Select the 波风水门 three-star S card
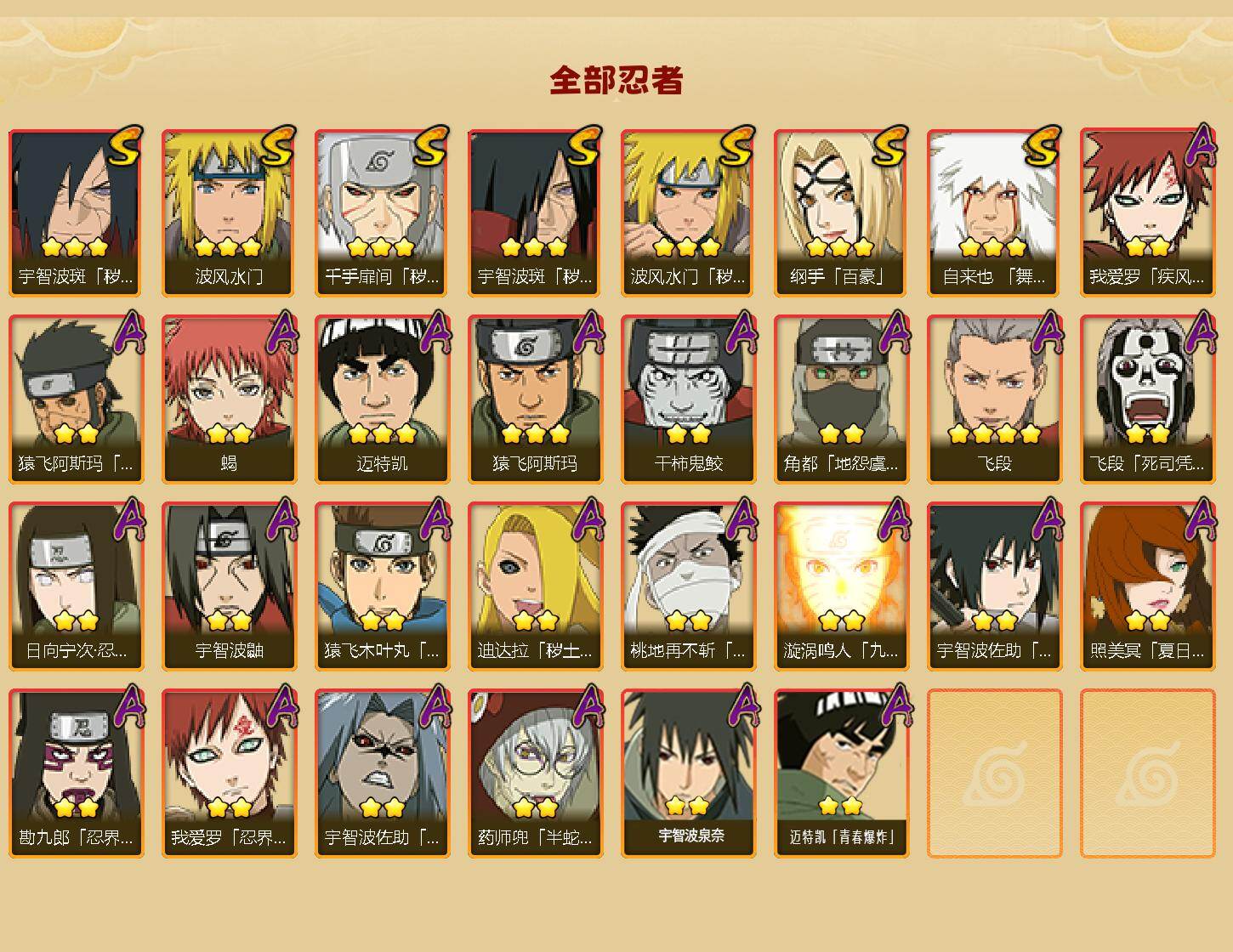 (230, 212)
